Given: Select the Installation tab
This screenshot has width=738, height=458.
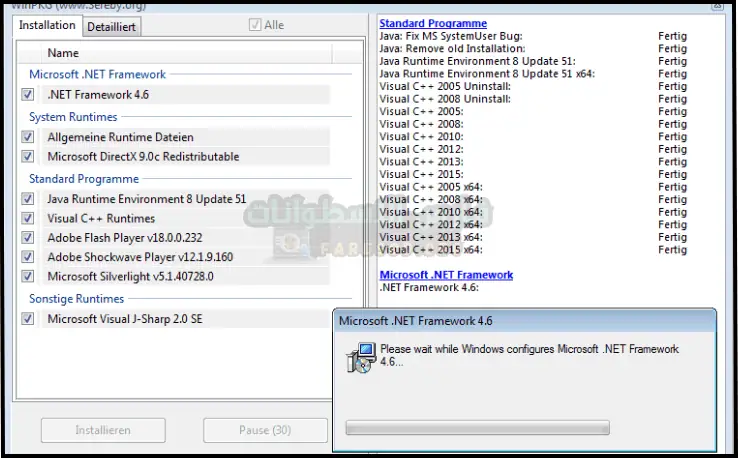Looking at the screenshot, I should click(x=48, y=26).
